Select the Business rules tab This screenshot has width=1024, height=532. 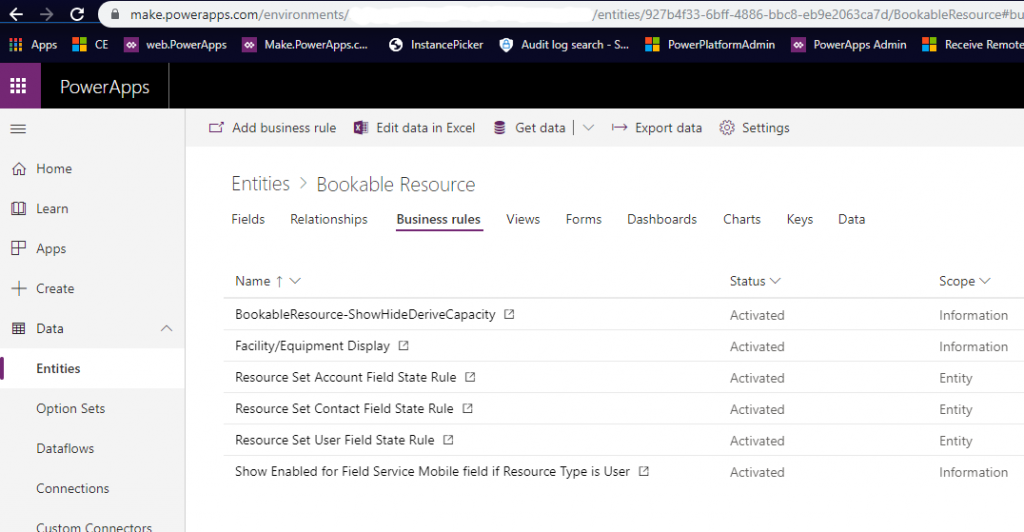[439, 219]
